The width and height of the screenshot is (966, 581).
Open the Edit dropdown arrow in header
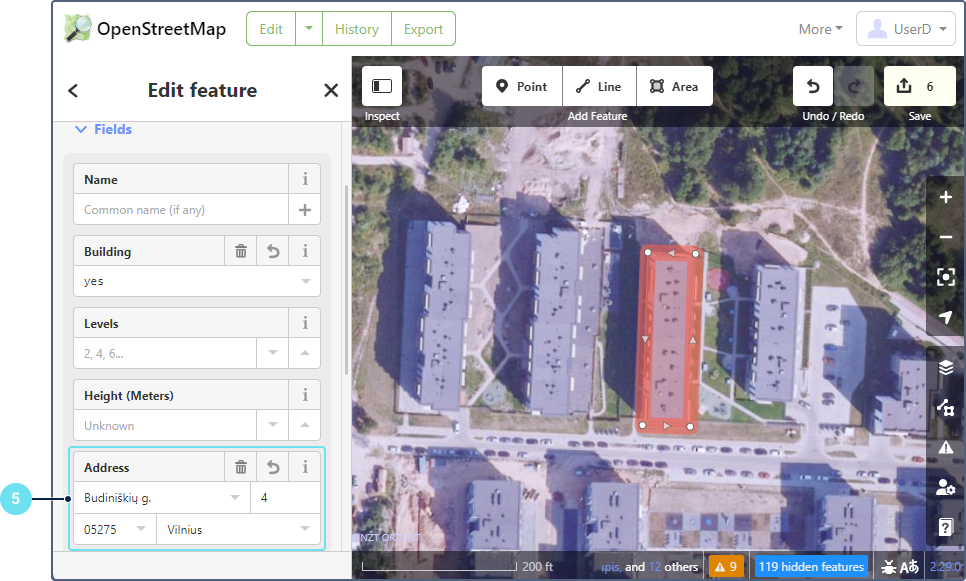click(x=309, y=29)
